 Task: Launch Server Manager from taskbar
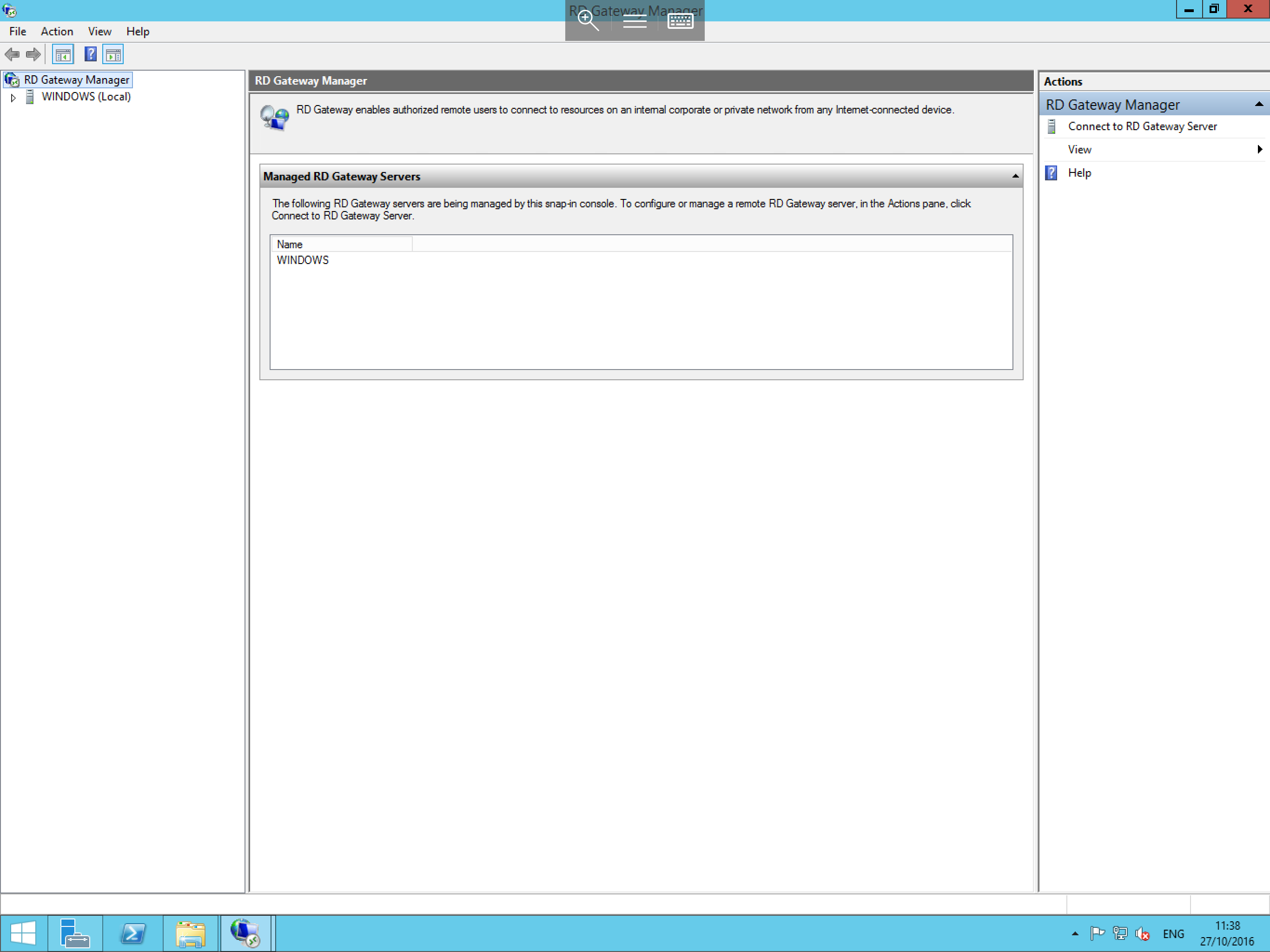pos(75,933)
